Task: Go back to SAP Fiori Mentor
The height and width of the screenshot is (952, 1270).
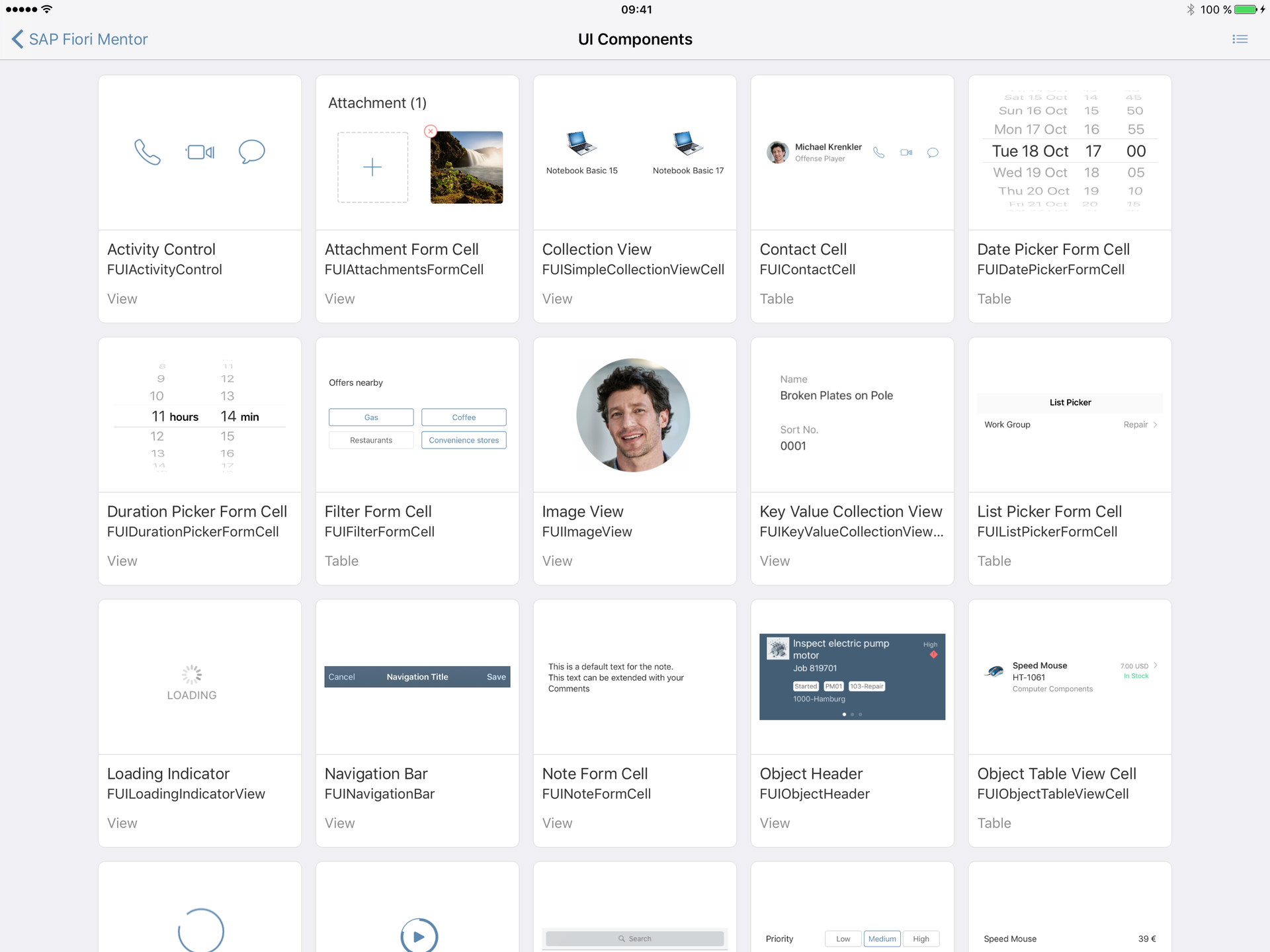Action: [79, 40]
